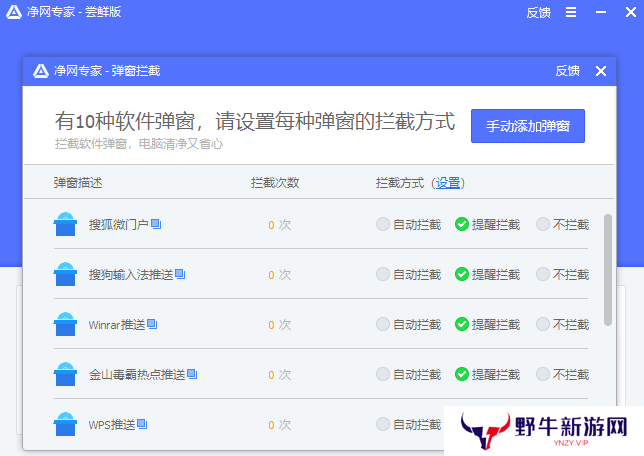This screenshot has height=456, width=644.
Task: Open the popup preview icon beside WPS推送
Action: 142,424
